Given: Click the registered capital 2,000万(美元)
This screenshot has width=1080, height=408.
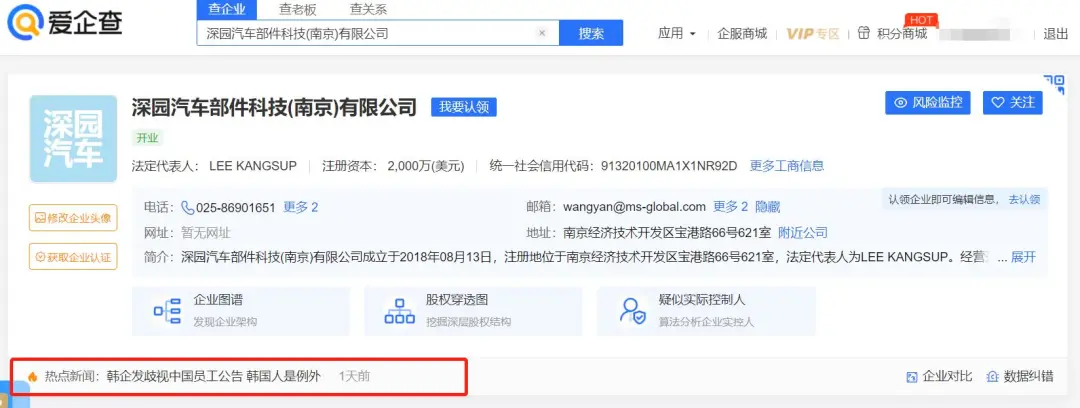Looking at the screenshot, I should tap(426, 166).
